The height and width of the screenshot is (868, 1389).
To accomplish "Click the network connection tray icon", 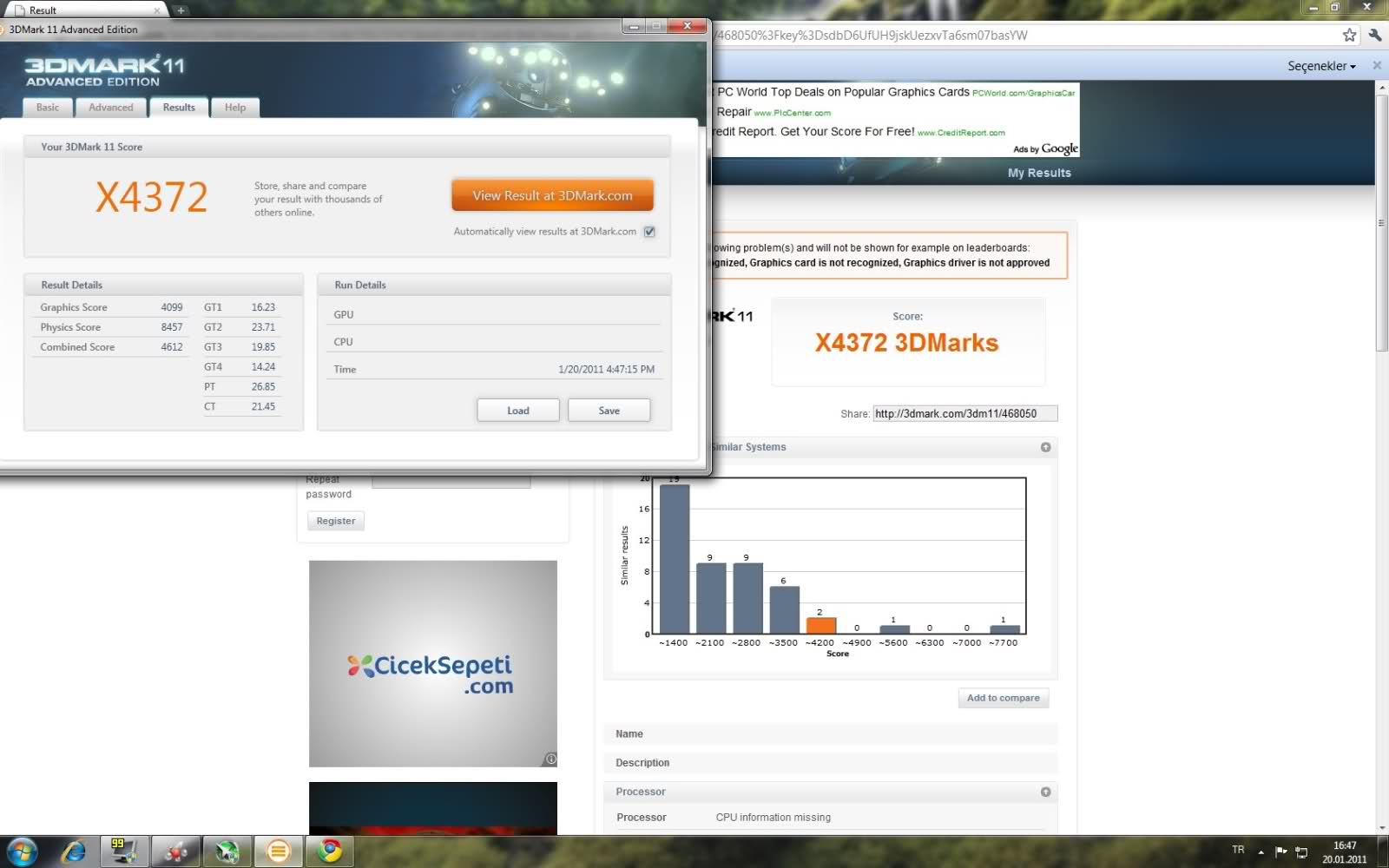I will tap(1301, 852).
